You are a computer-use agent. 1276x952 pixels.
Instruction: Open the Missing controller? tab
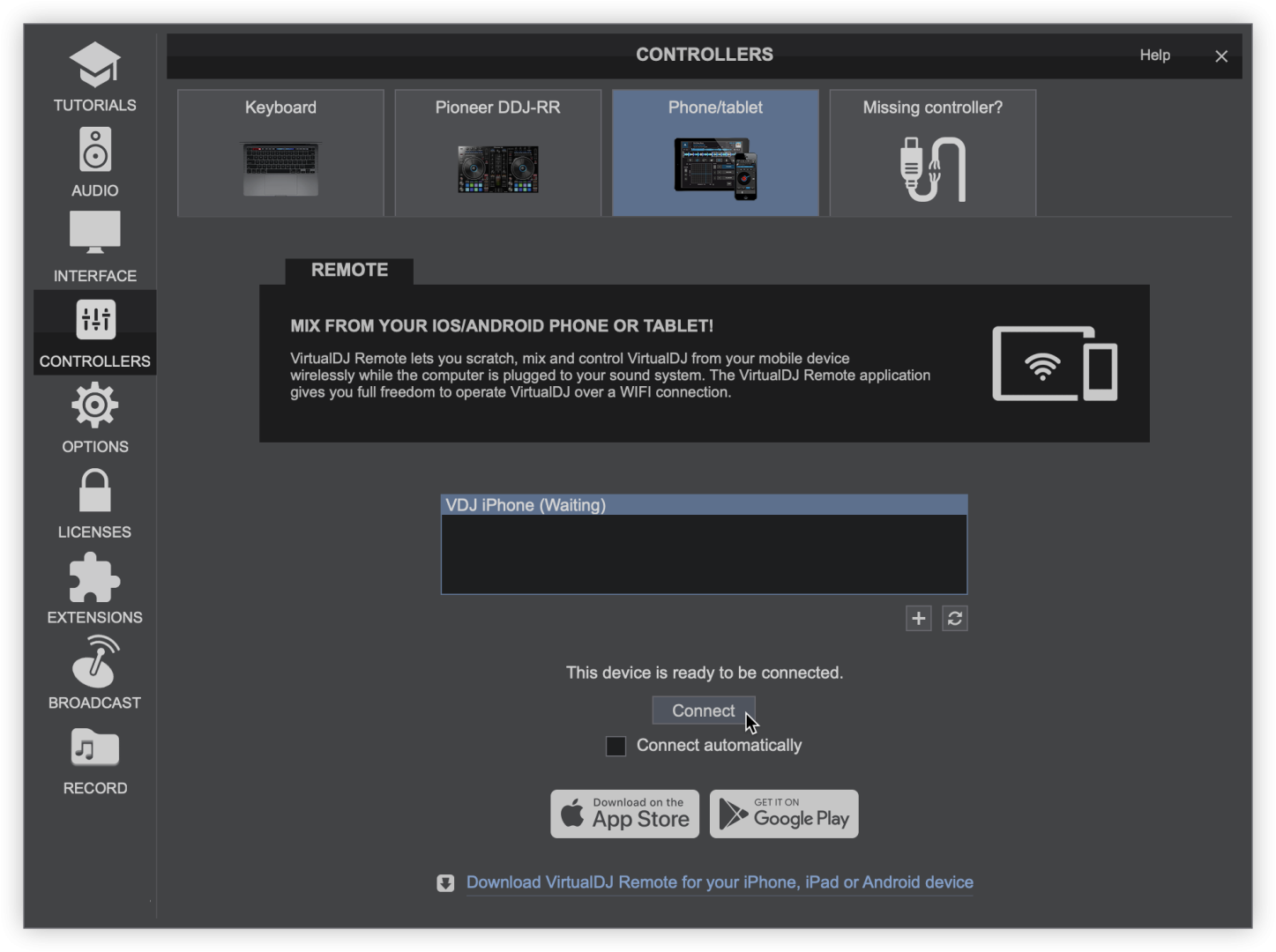932,152
